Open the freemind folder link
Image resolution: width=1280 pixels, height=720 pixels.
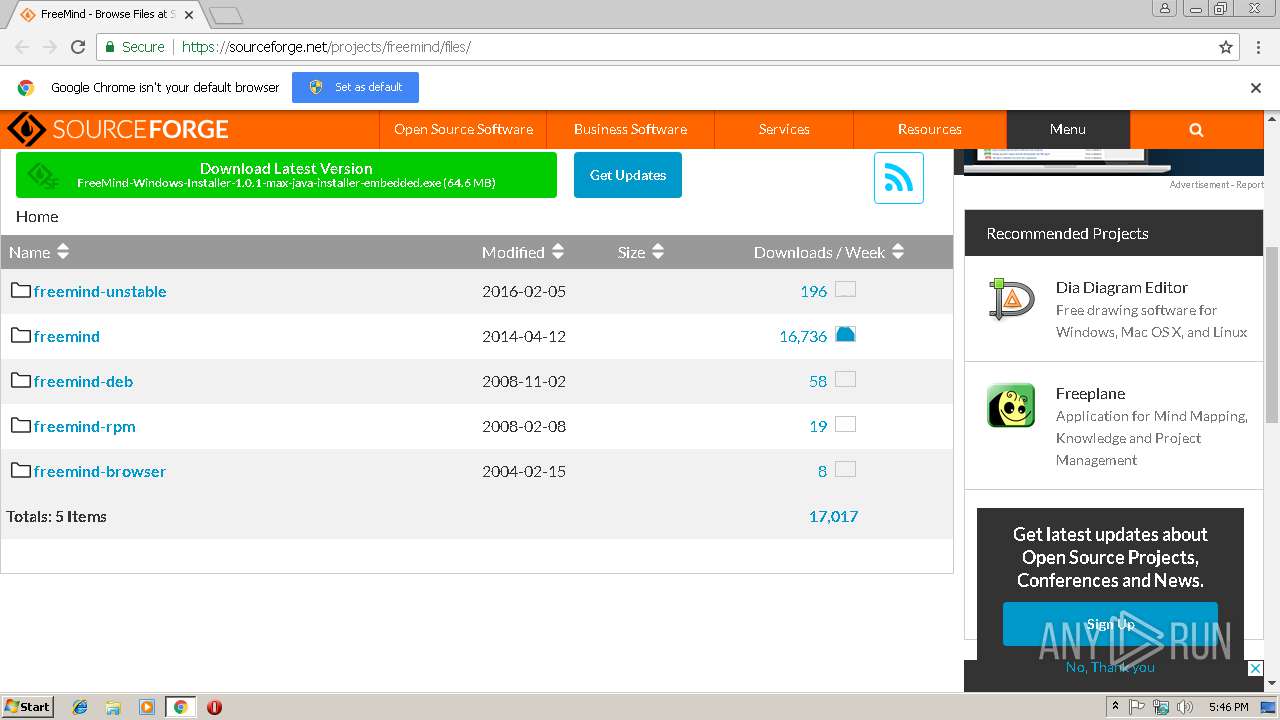(x=66, y=336)
